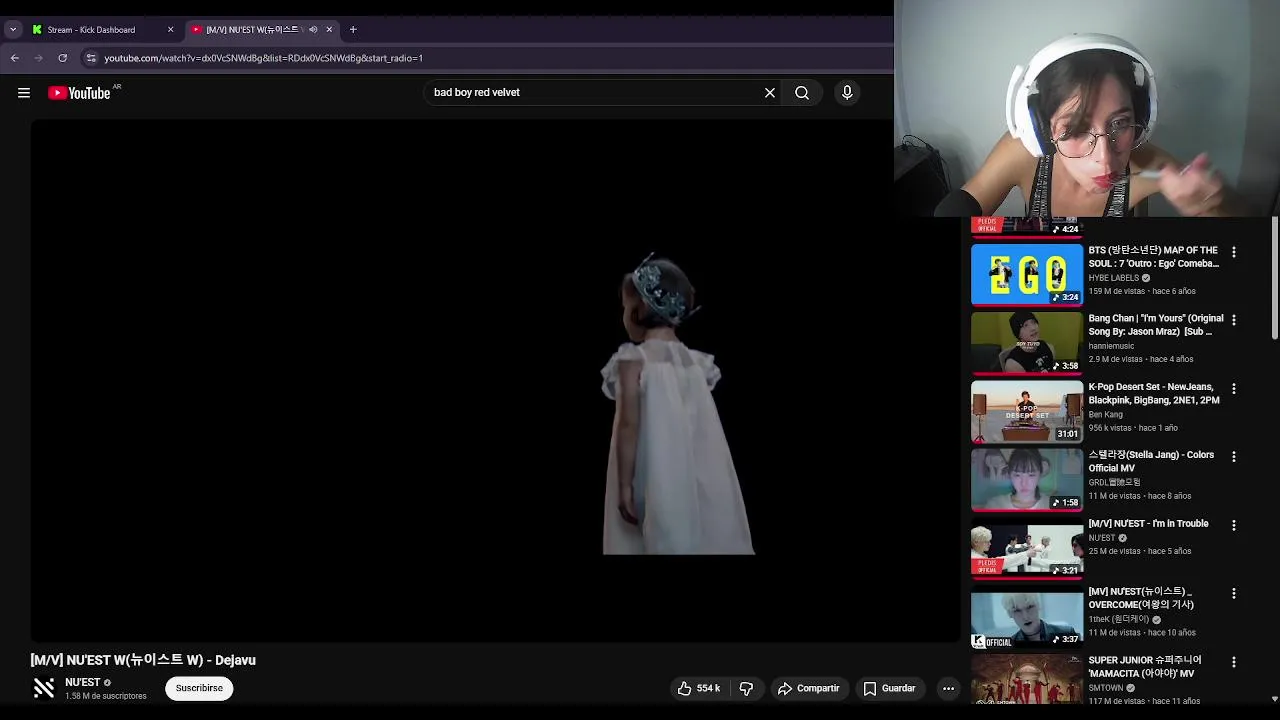1280x720 pixels.
Task: Open options menu for BTS MAP OF THE SOUL video
Action: point(1234,252)
